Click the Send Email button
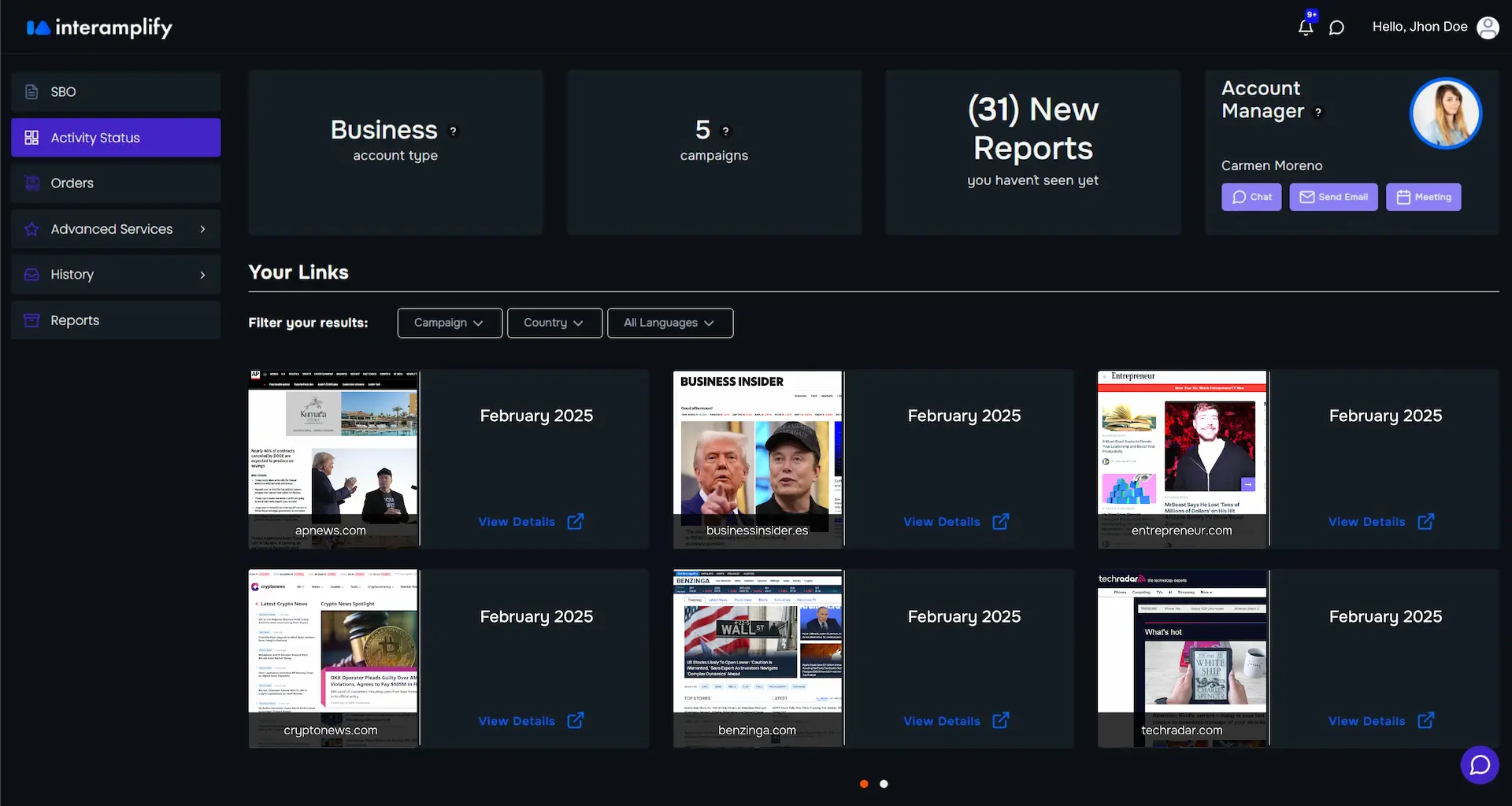The image size is (1512, 806). (x=1333, y=197)
